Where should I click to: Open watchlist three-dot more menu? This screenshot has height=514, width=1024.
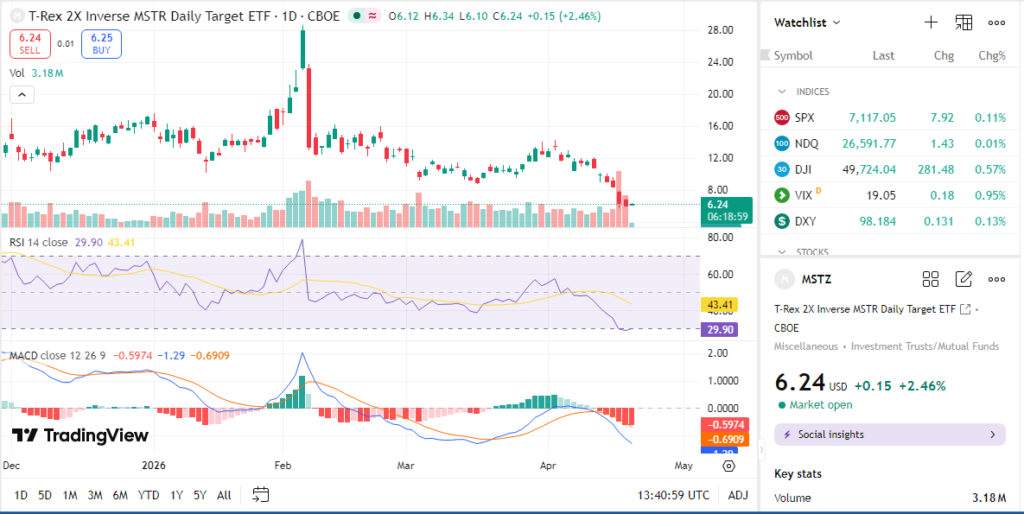[996, 22]
